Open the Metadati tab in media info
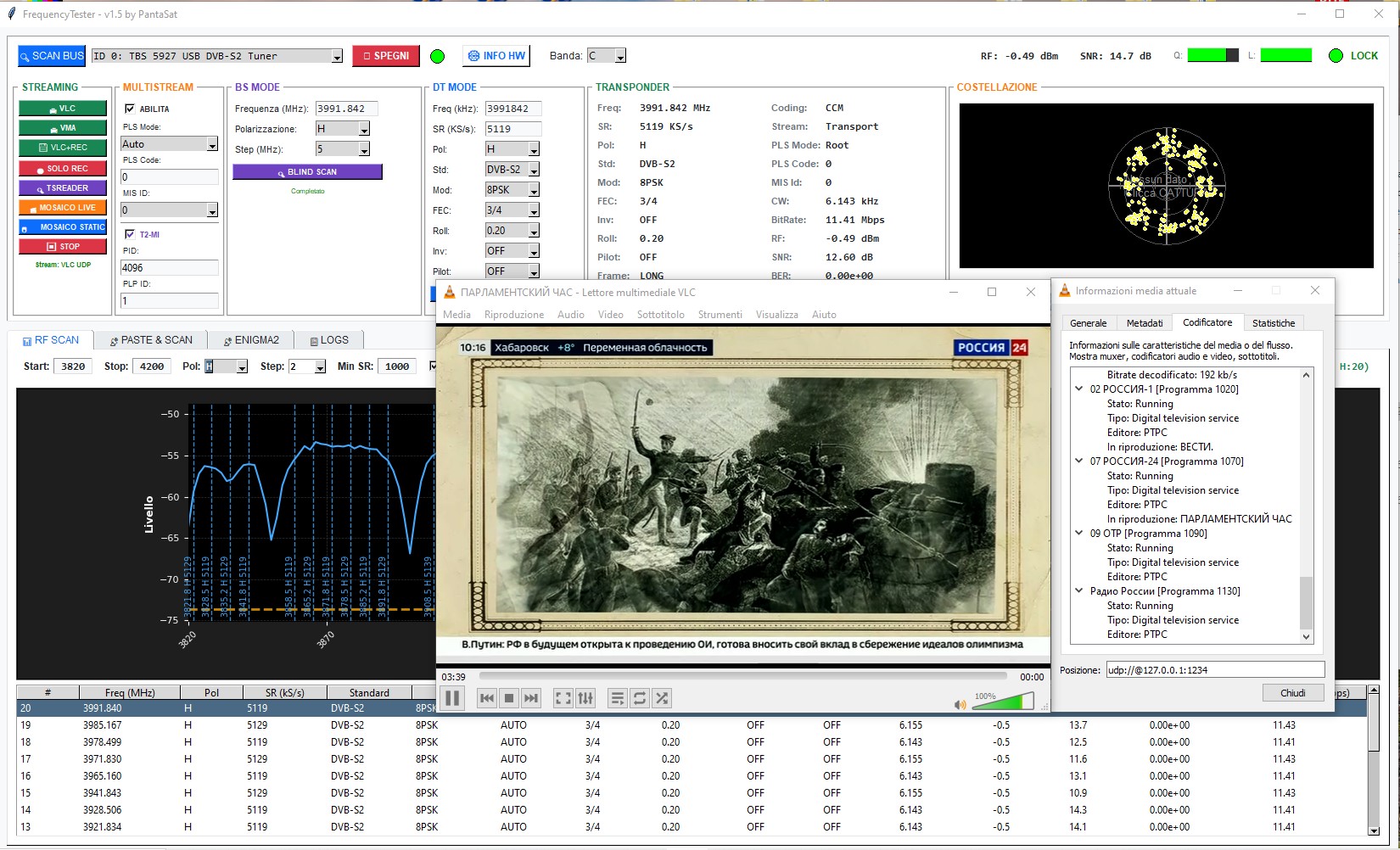 click(x=1145, y=323)
